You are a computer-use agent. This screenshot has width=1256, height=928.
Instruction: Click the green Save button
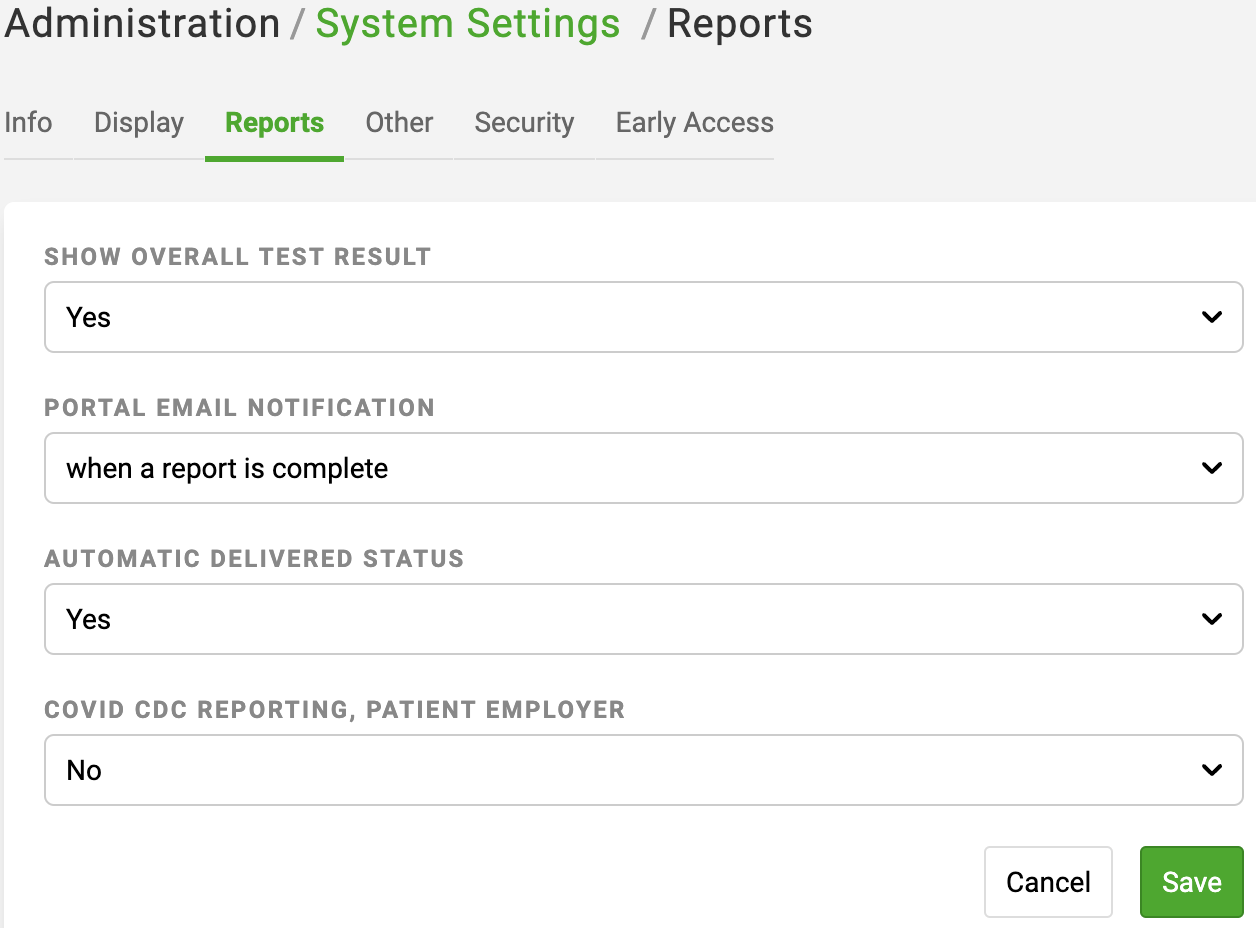pos(1191,882)
